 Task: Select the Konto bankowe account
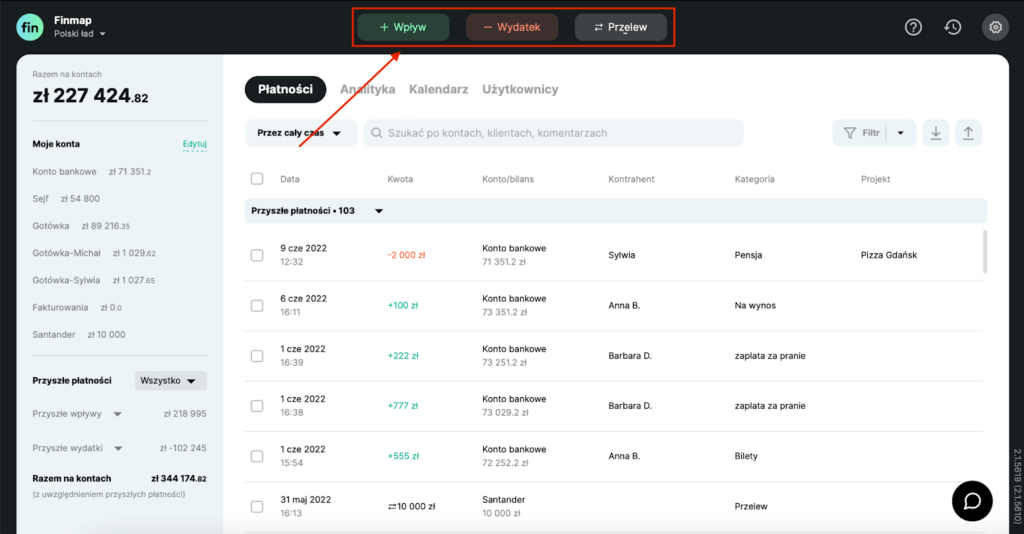point(91,172)
